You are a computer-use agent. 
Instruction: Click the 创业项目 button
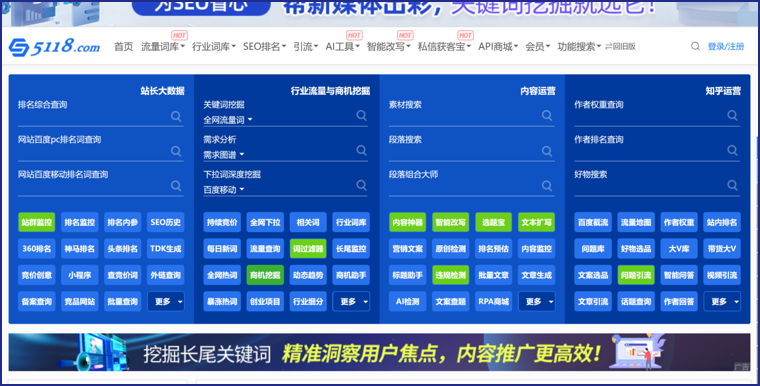[x=265, y=302]
